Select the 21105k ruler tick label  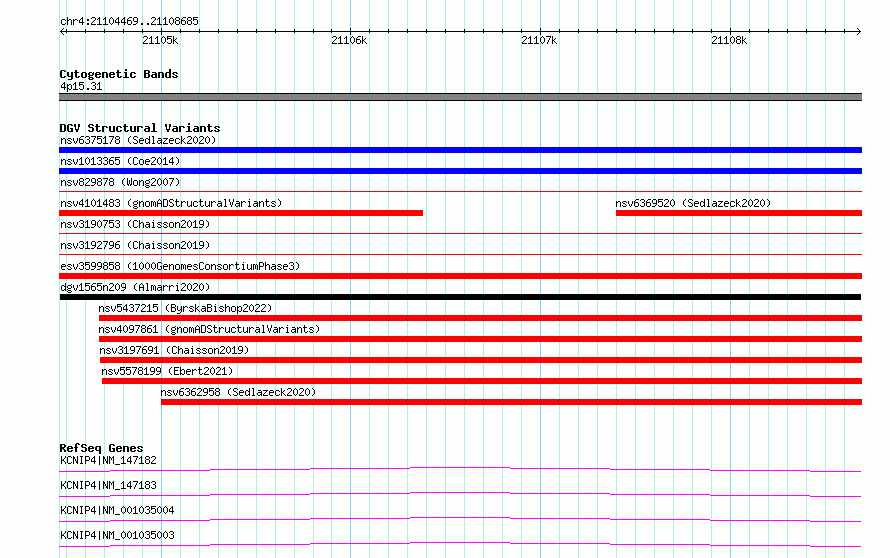[160, 40]
